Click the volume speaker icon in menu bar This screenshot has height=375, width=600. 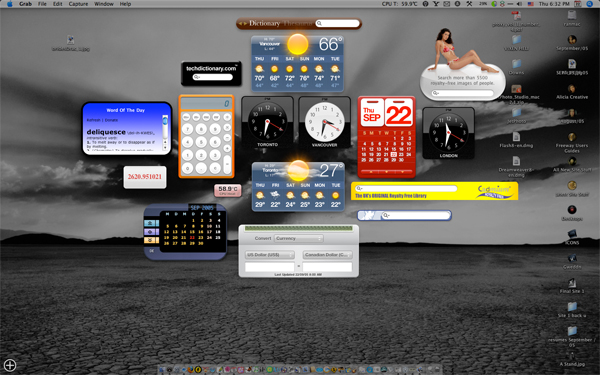click(x=519, y=4)
